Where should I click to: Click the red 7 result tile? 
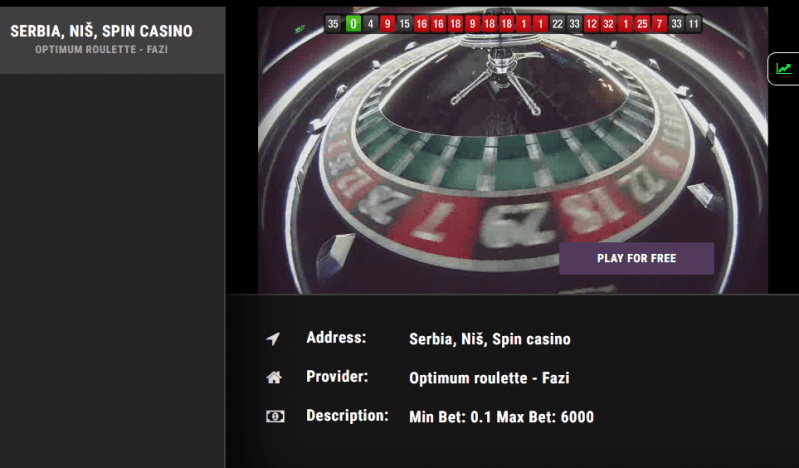[x=659, y=23]
